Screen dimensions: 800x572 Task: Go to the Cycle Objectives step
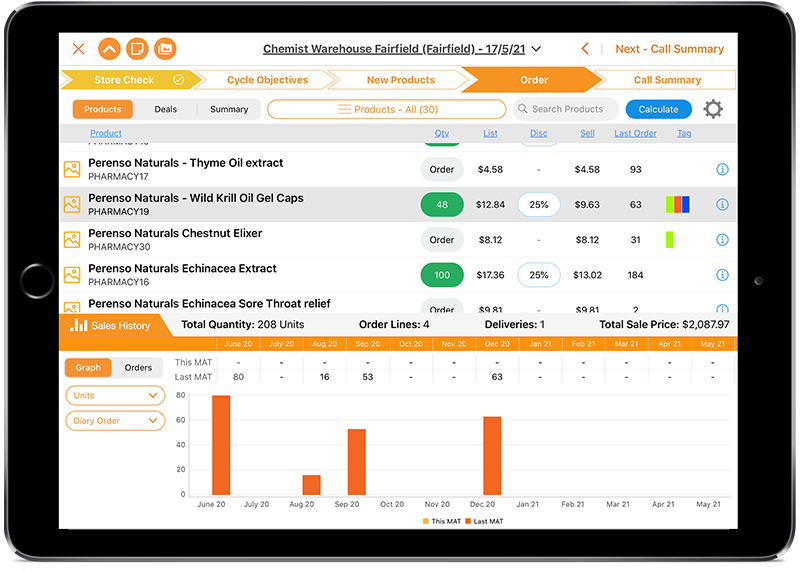(267, 80)
